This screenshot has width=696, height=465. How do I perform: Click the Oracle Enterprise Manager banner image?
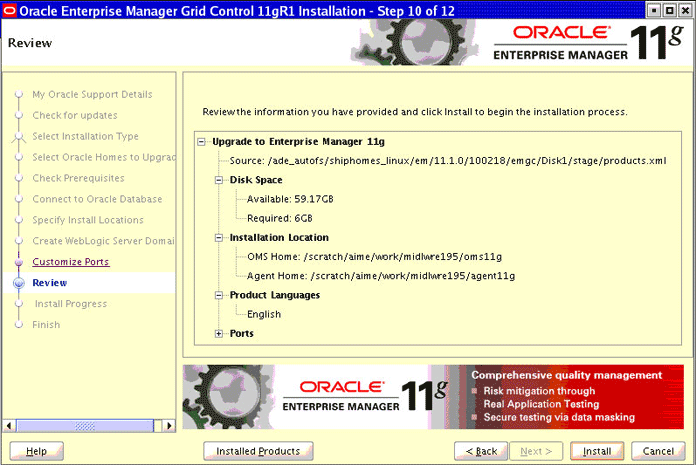pos(433,397)
